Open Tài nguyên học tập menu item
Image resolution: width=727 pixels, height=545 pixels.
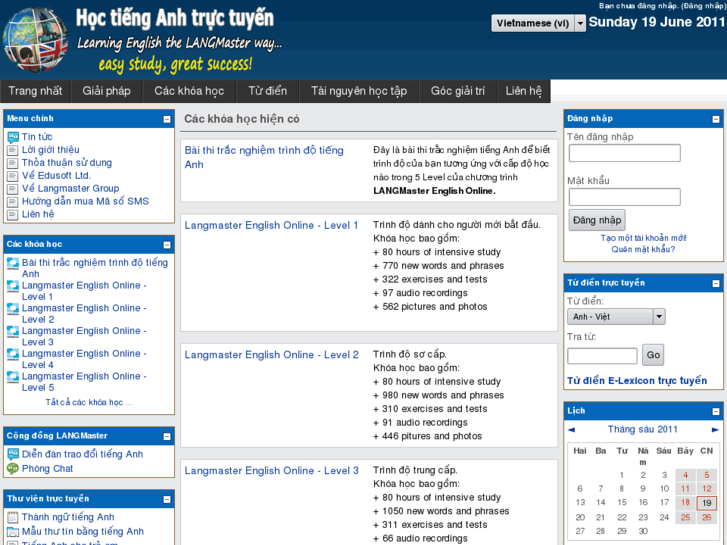pos(359,91)
